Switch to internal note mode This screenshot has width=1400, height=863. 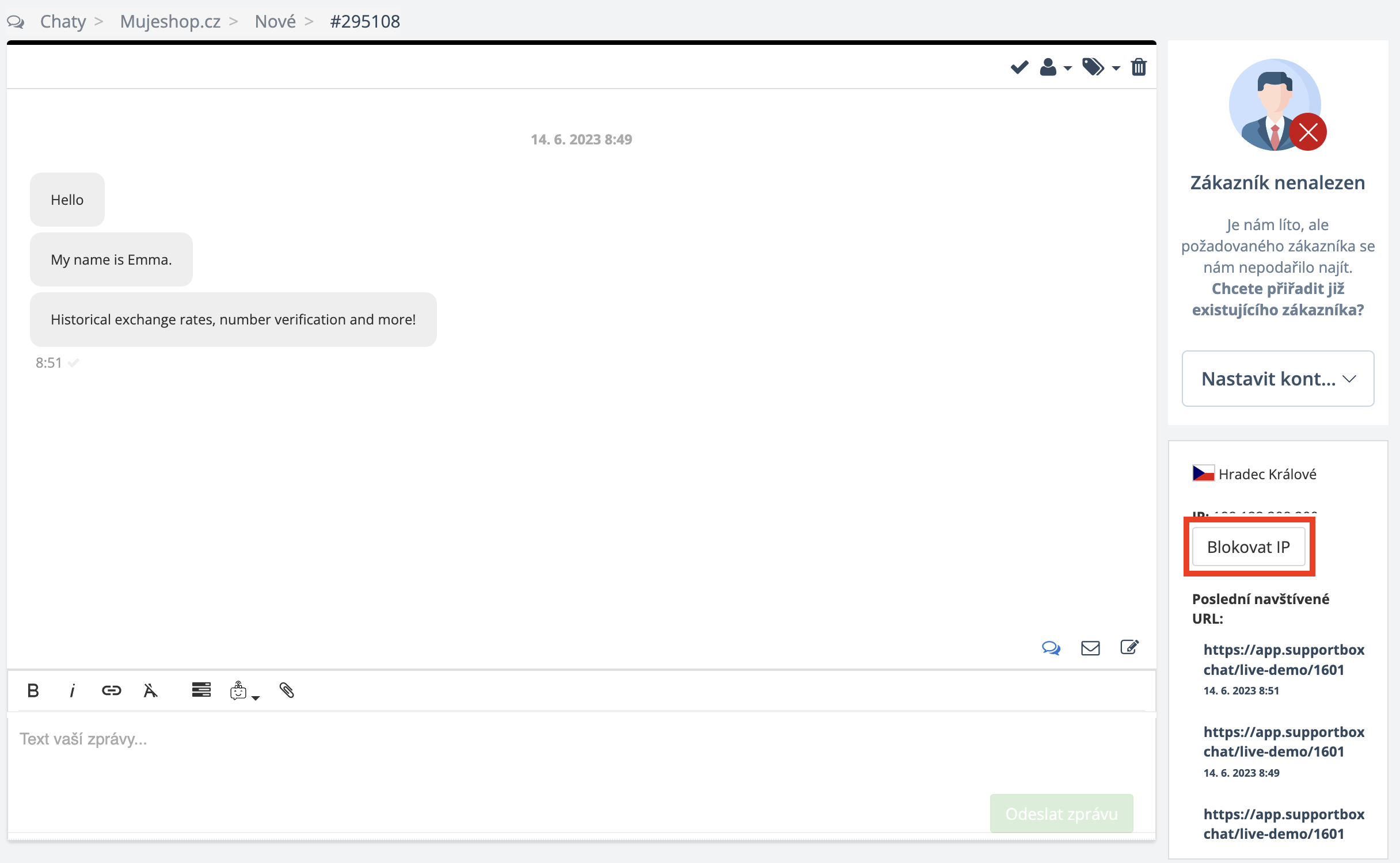[x=1129, y=647]
